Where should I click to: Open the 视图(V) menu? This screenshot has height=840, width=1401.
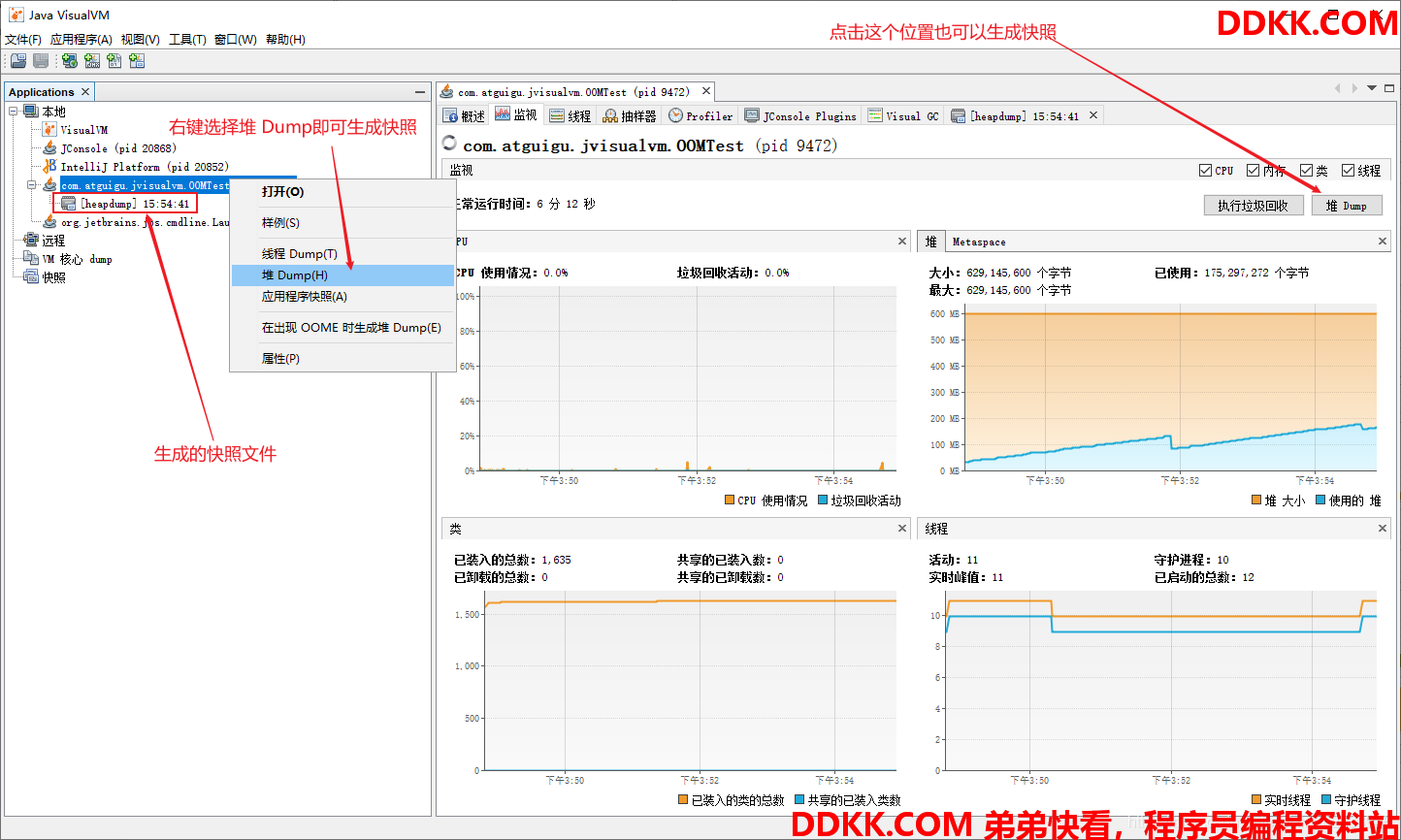pyautogui.click(x=141, y=40)
